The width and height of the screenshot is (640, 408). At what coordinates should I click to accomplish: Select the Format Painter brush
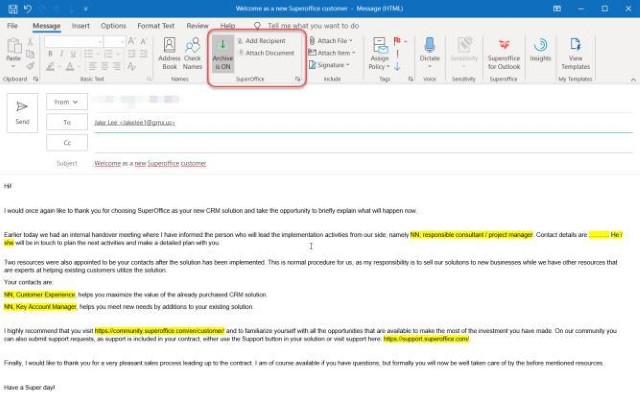(30, 66)
